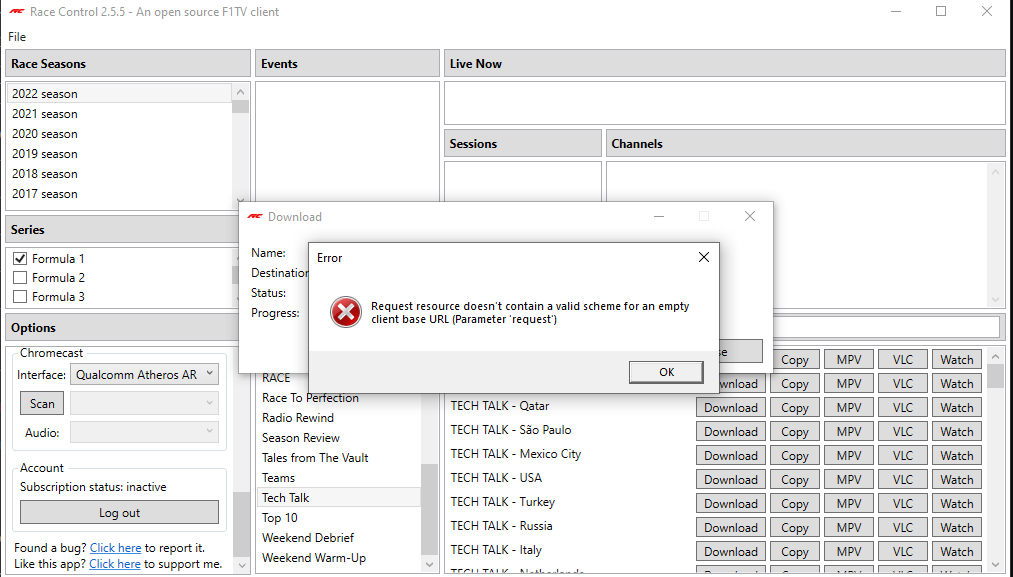Select Radio Rewind in the content list
This screenshot has width=1013, height=577.
300,417
